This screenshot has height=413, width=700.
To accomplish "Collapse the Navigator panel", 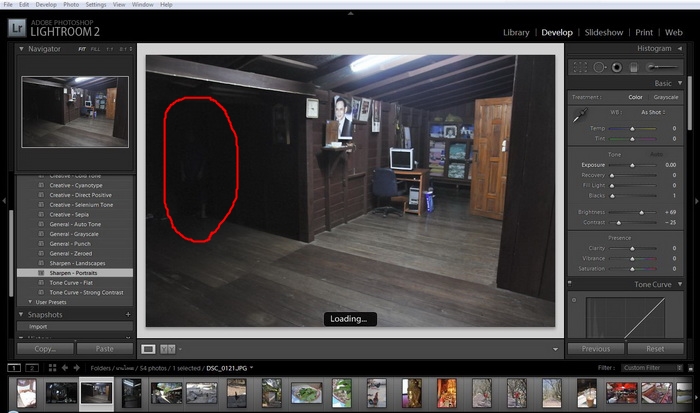I will pos(21,49).
